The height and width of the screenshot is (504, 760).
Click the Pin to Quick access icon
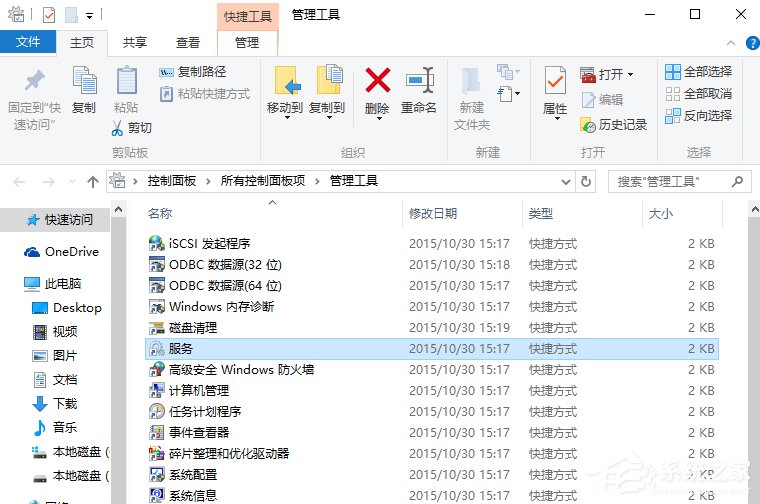[34, 80]
